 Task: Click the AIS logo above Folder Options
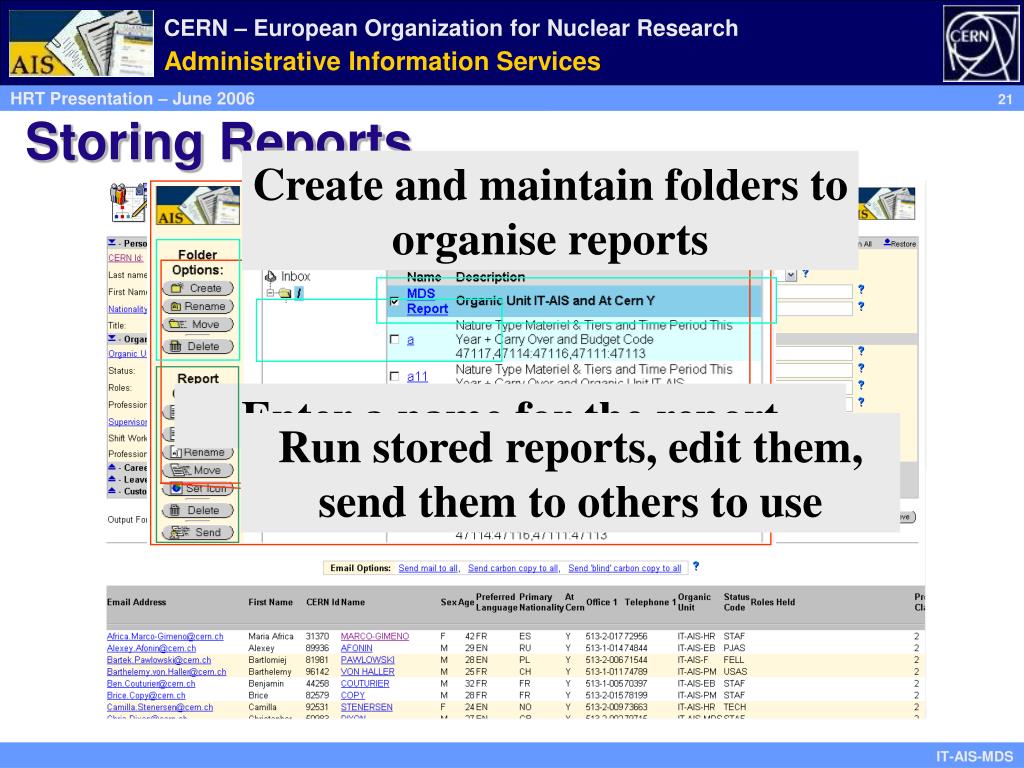point(198,206)
